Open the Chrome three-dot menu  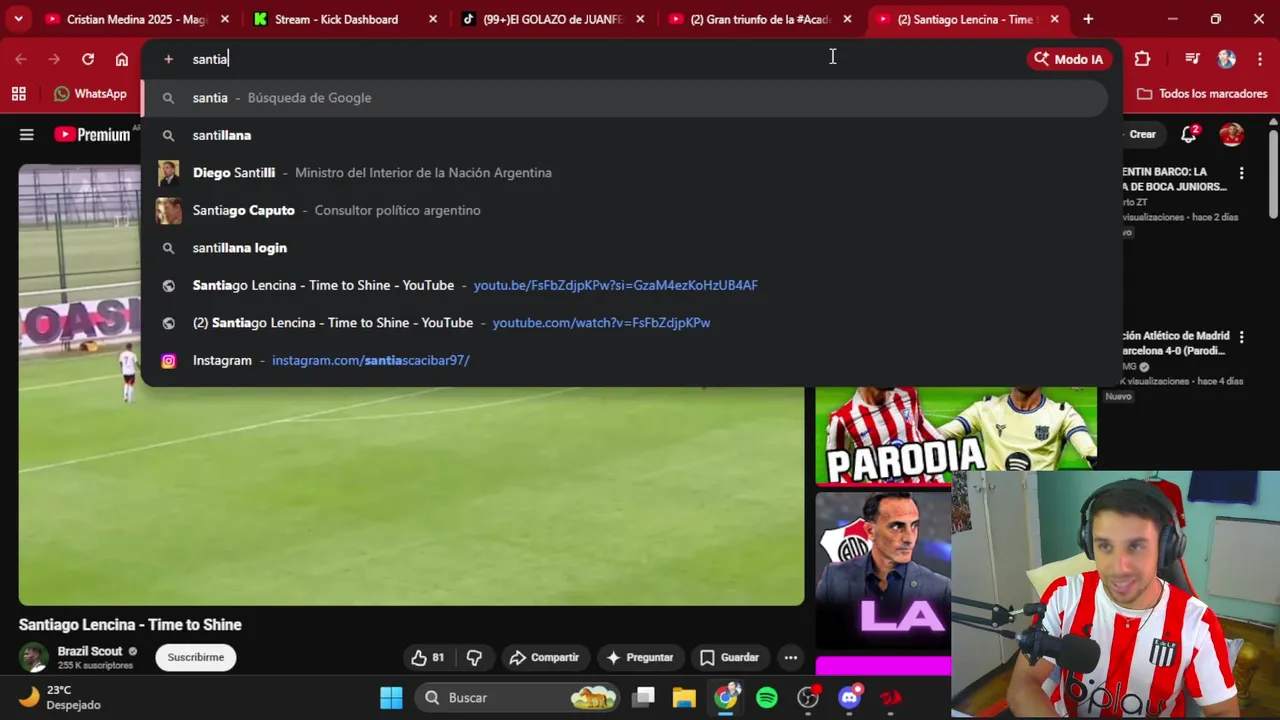(1261, 59)
